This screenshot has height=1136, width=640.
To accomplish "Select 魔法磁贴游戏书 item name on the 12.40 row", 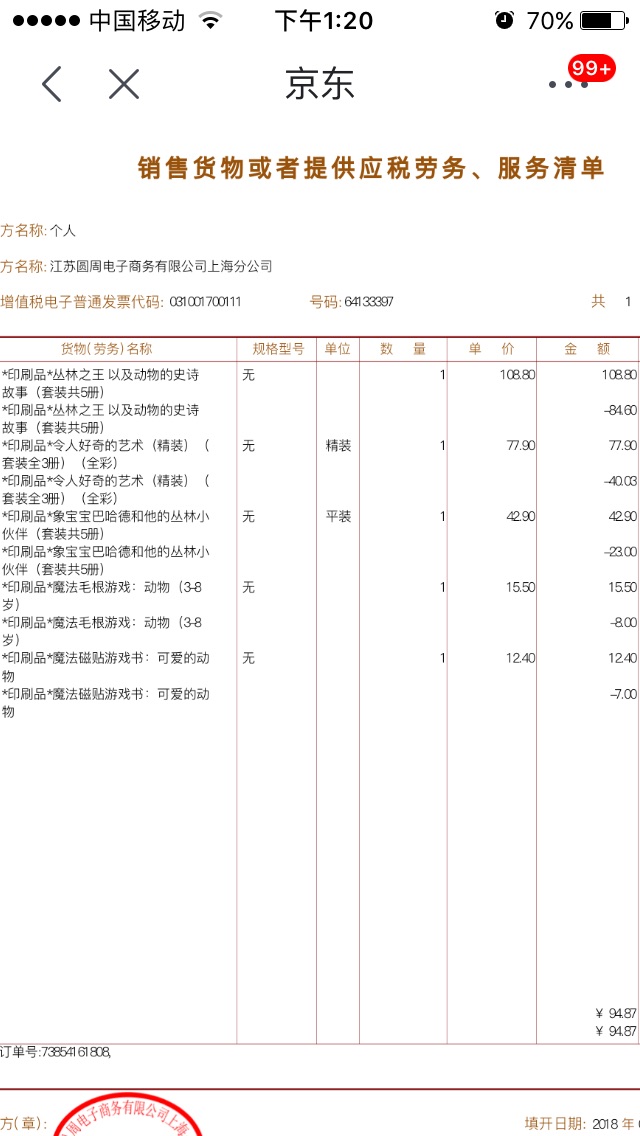I will [106, 665].
